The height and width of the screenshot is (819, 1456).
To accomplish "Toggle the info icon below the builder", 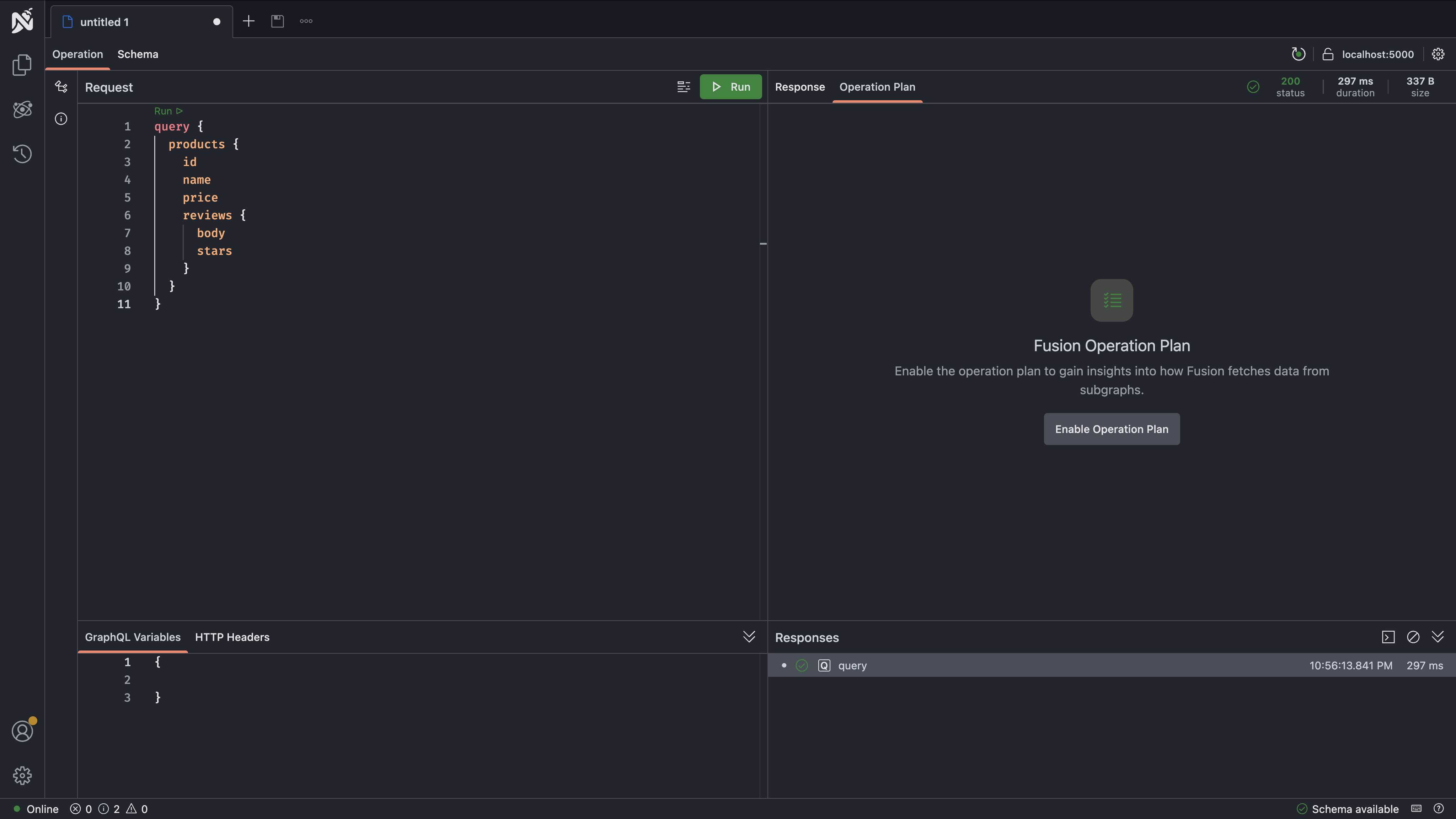I will point(61,119).
